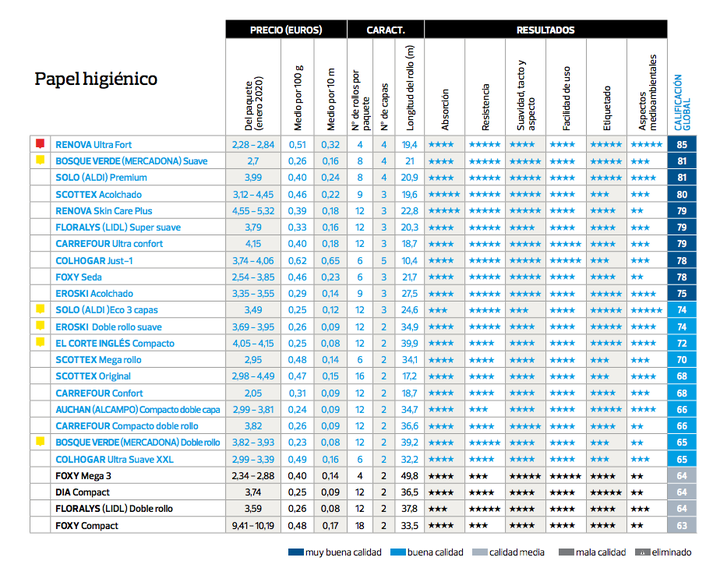Click the roll length value 49,8
This screenshot has width=720, height=568.
point(410,476)
